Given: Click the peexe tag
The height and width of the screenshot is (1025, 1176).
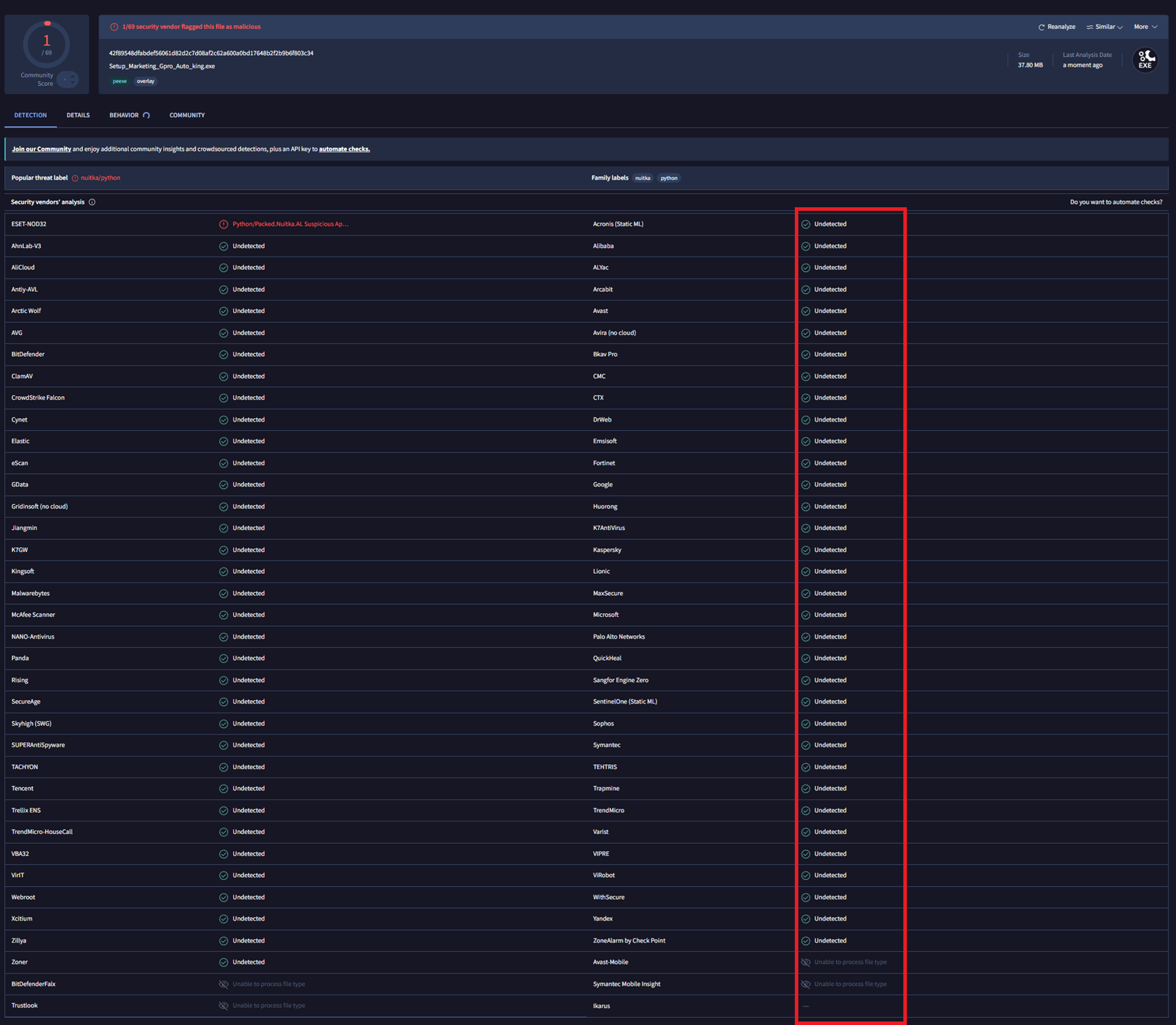Looking at the screenshot, I should [120, 81].
